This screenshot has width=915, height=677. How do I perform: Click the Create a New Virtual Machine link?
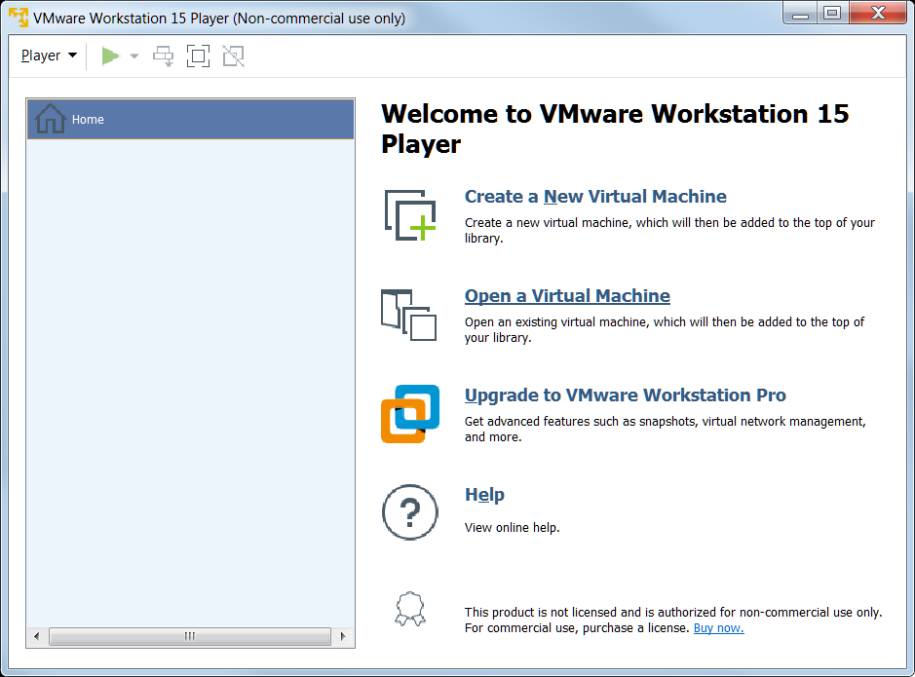click(595, 196)
